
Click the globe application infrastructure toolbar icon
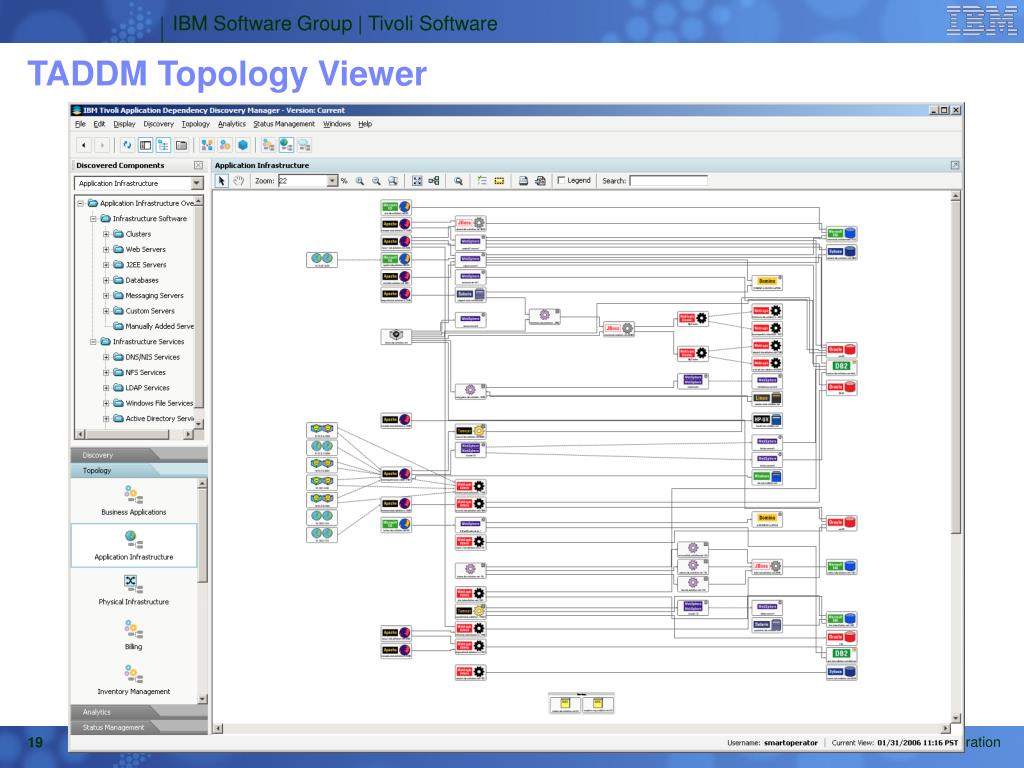[286, 145]
